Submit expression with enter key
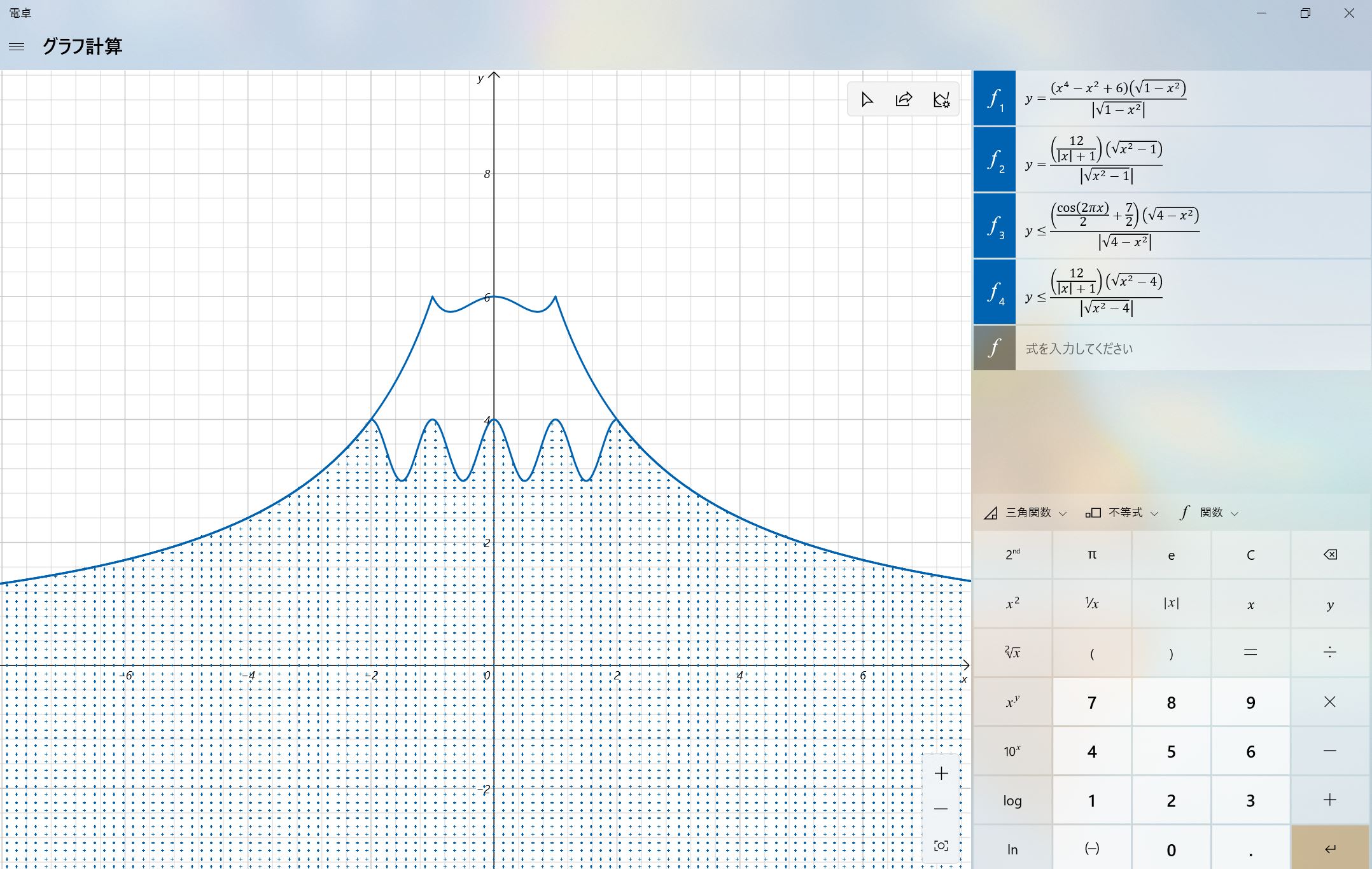Viewport: 1372px width, 869px height. pos(1330,849)
